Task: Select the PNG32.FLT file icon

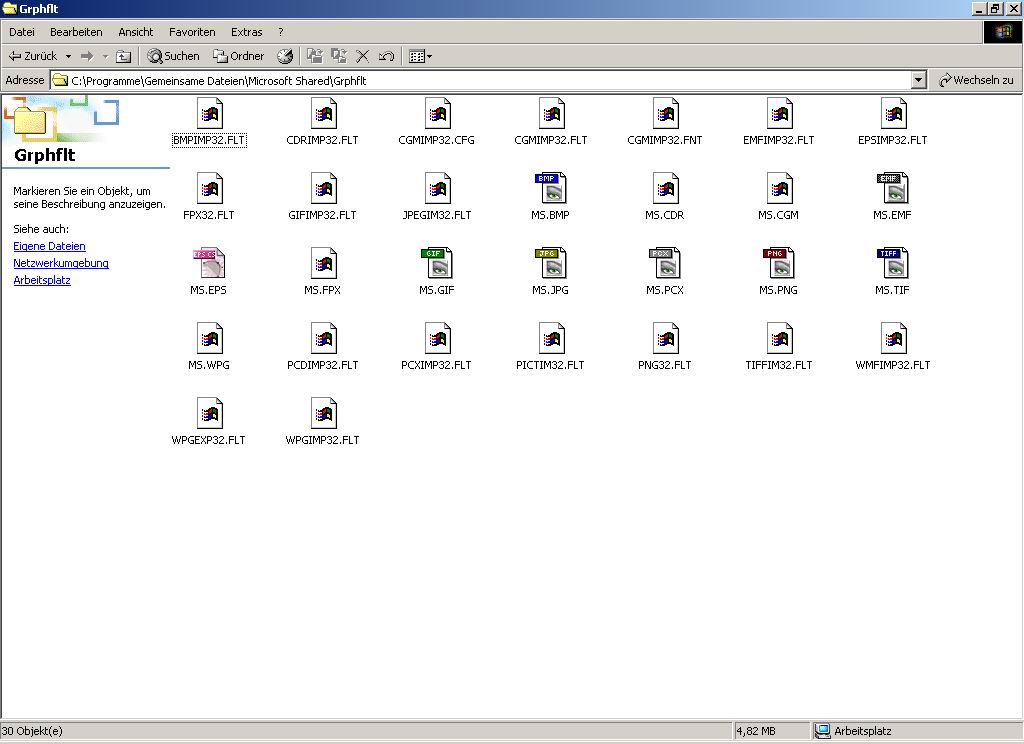Action: tap(665, 339)
